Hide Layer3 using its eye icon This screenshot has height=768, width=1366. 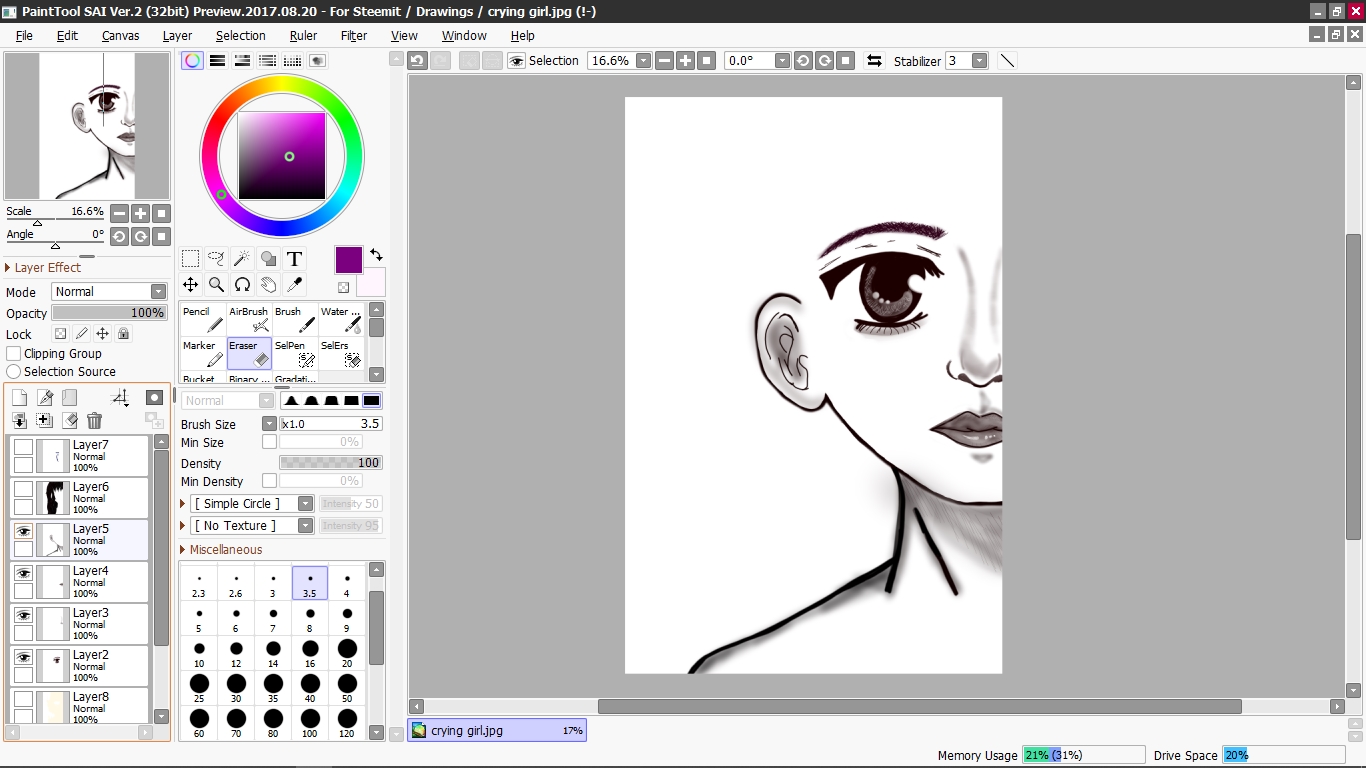click(x=23, y=616)
